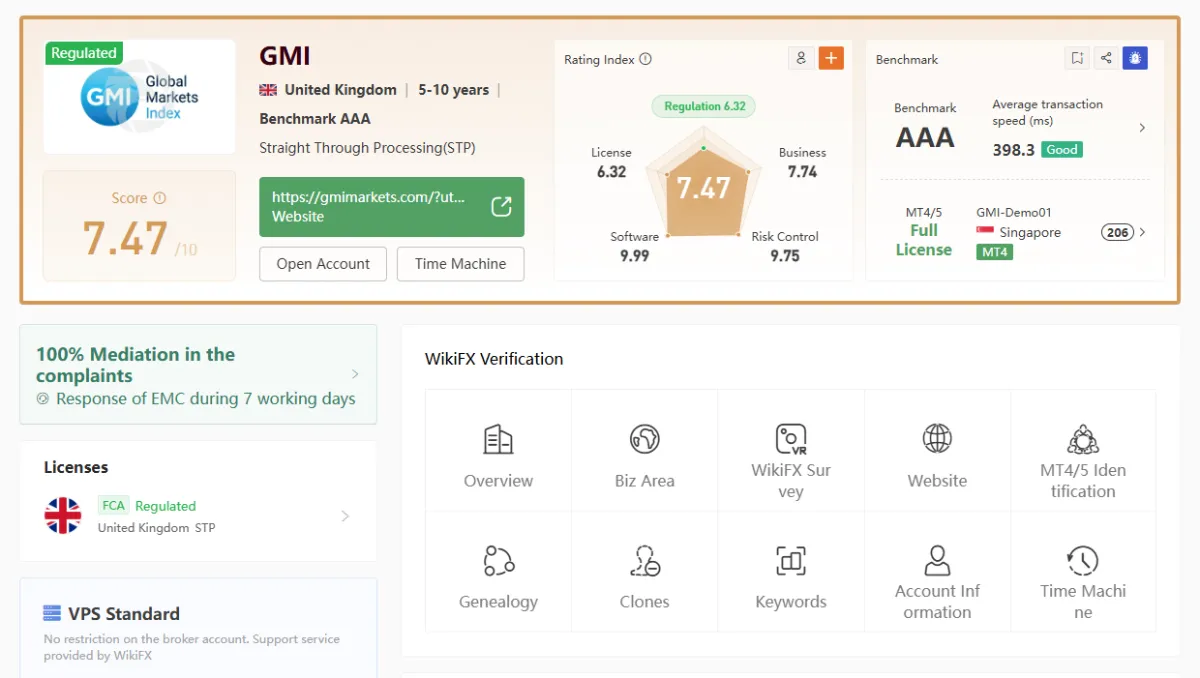Click the Open Account button
Image resolution: width=1200 pixels, height=678 pixels.
click(x=323, y=264)
